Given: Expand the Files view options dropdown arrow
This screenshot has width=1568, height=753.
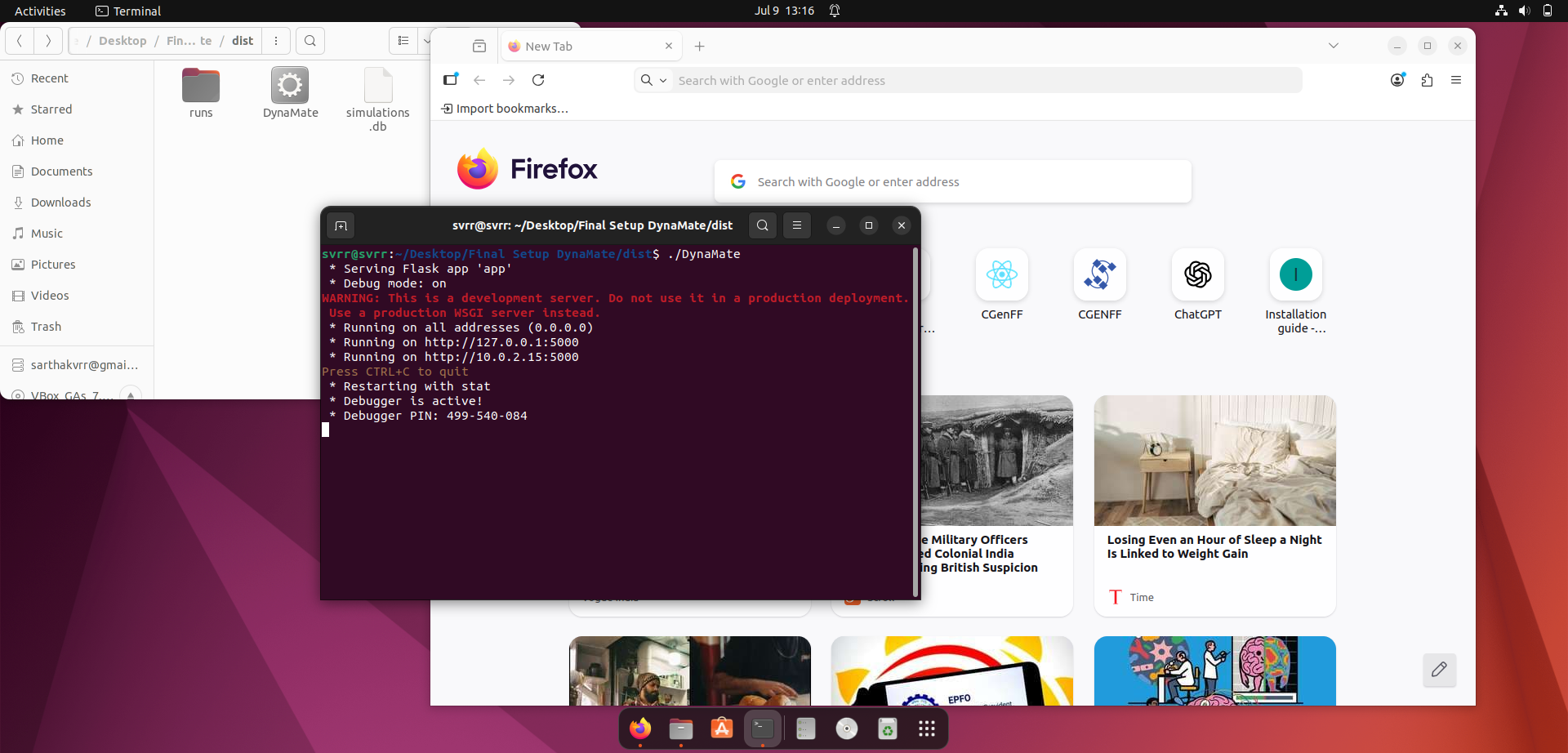Looking at the screenshot, I should coord(425,41).
